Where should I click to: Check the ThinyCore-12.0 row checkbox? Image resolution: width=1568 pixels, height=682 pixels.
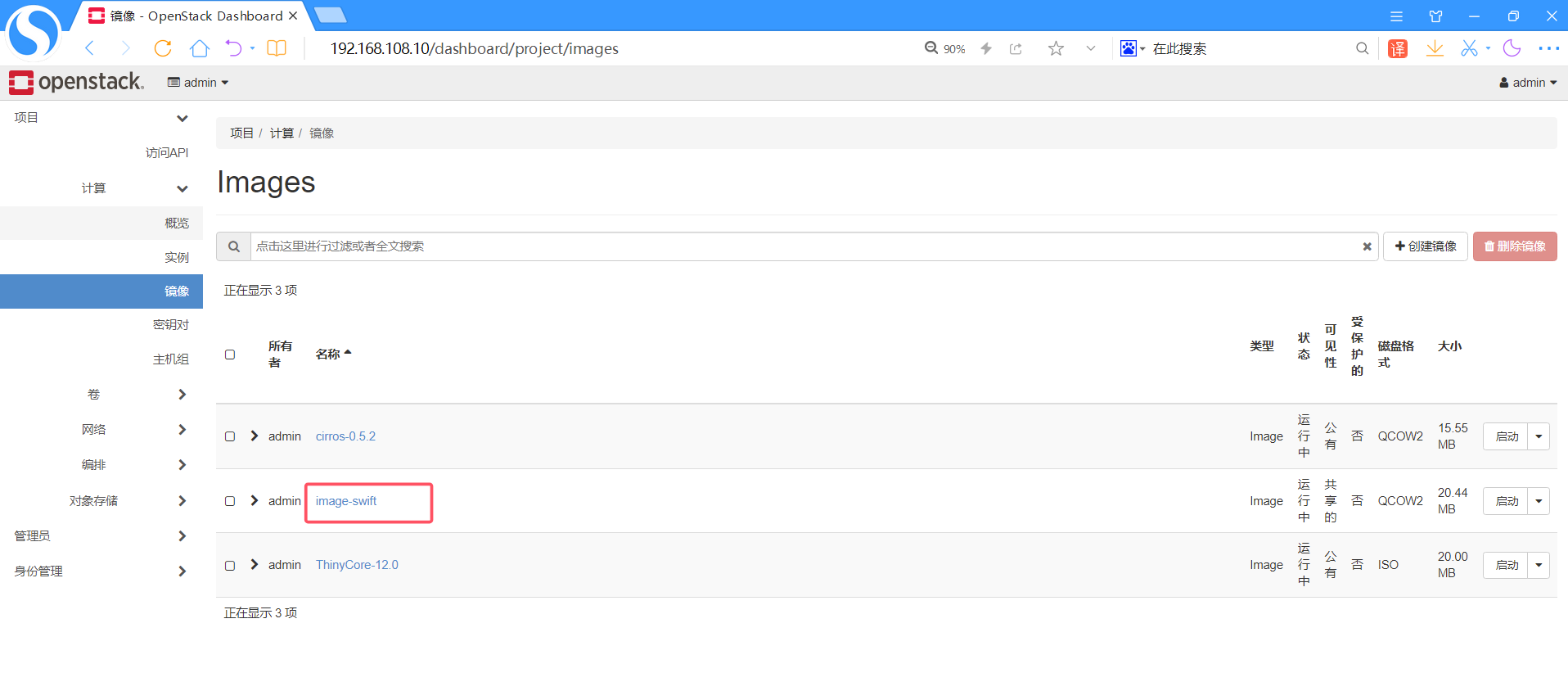click(230, 566)
